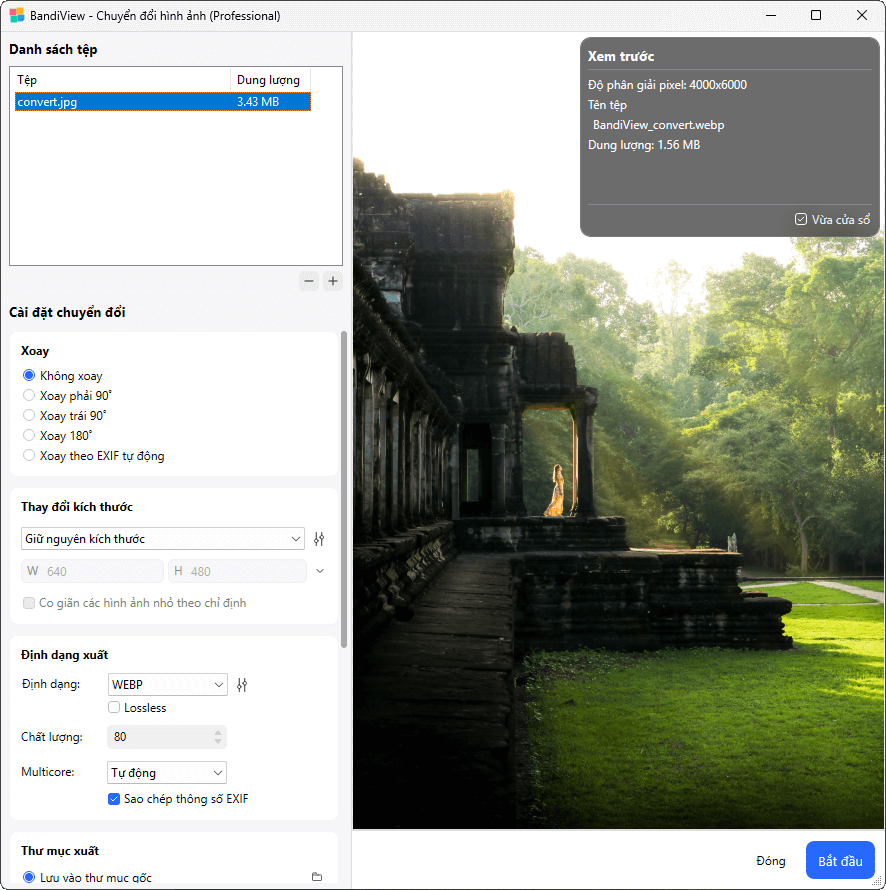
Task: Click the Tệp column header
Action: coord(120,80)
